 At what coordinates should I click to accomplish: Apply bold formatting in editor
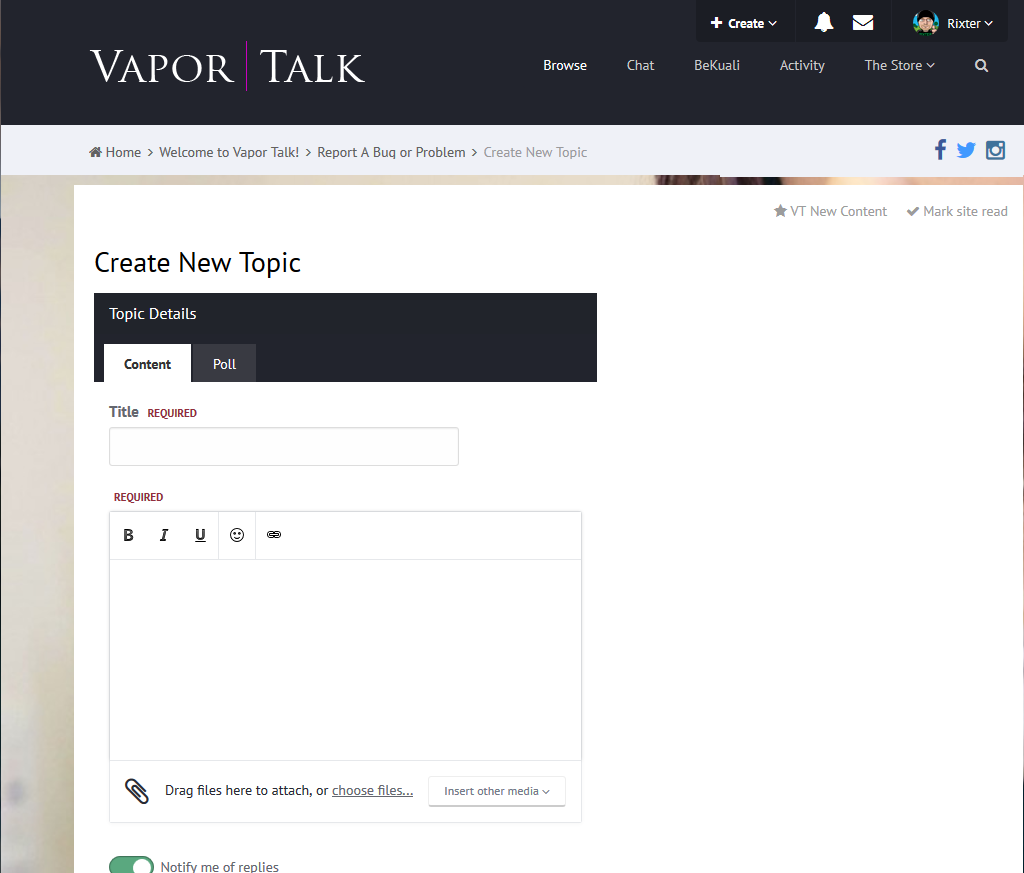(x=128, y=535)
